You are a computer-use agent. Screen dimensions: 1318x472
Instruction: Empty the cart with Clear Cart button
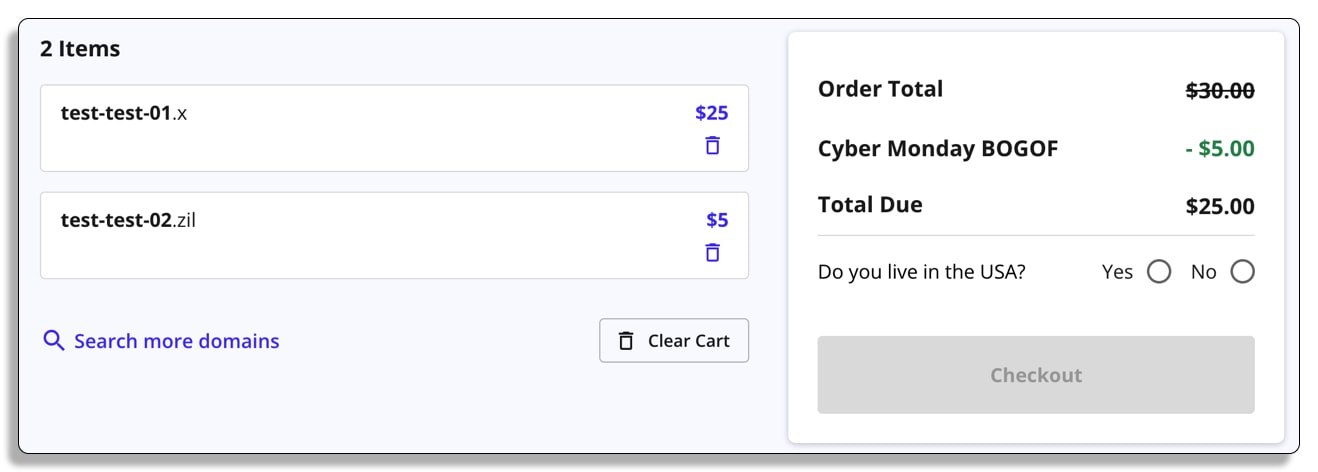click(674, 341)
